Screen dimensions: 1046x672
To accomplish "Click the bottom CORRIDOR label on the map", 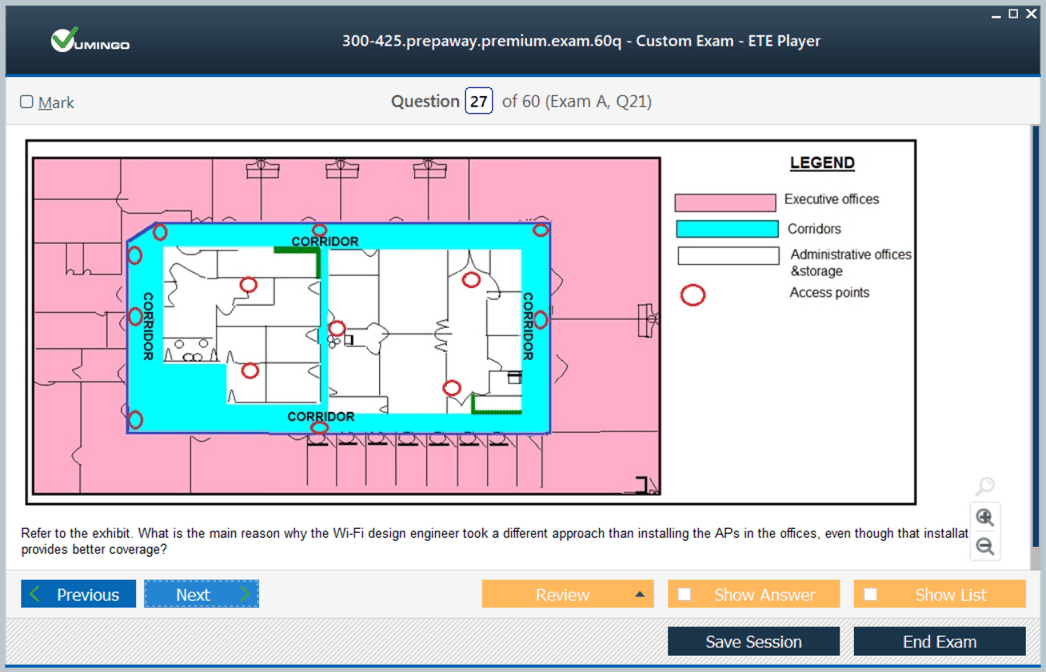I will [x=321, y=416].
